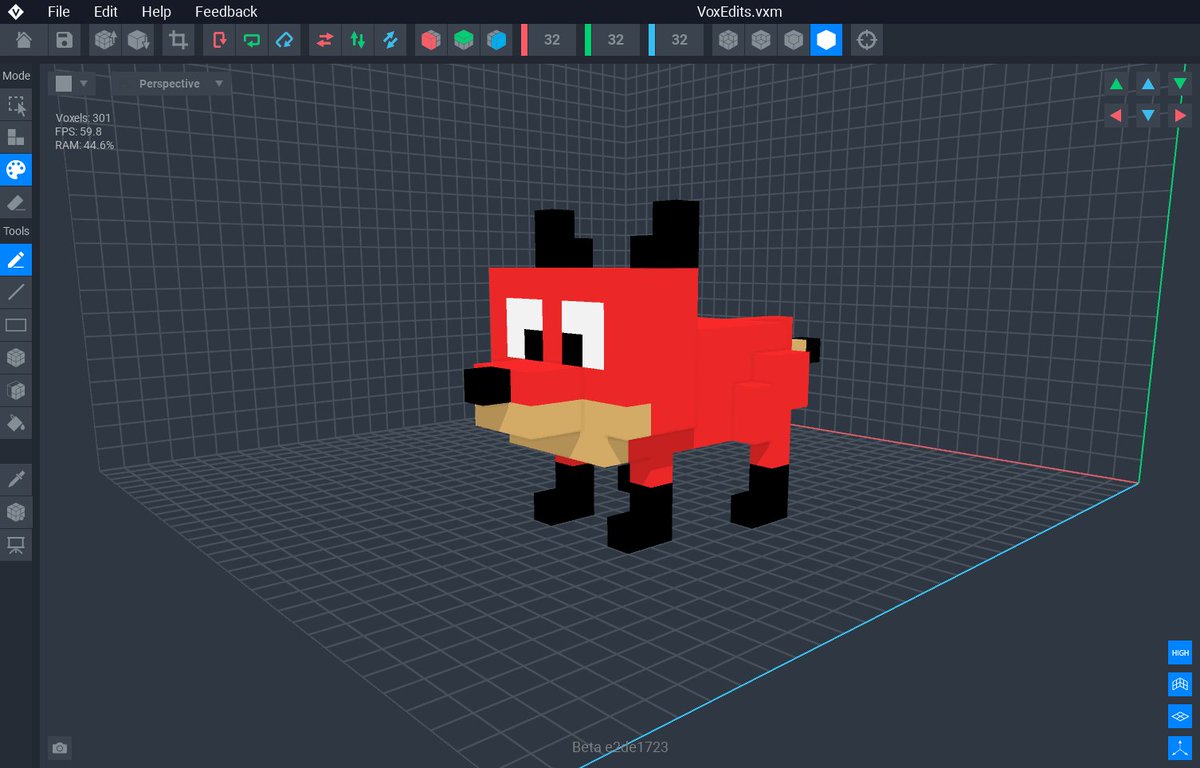Toggle the axis display button

tap(1180, 748)
